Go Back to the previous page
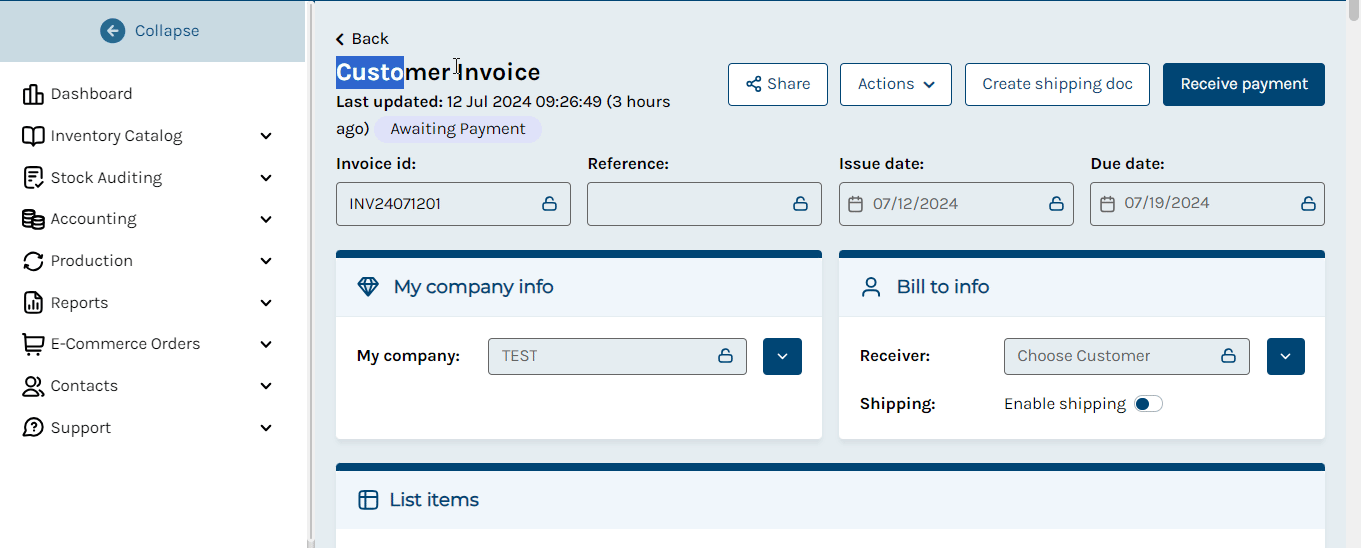The image size is (1361, 548). pyautogui.click(x=362, y=39)
